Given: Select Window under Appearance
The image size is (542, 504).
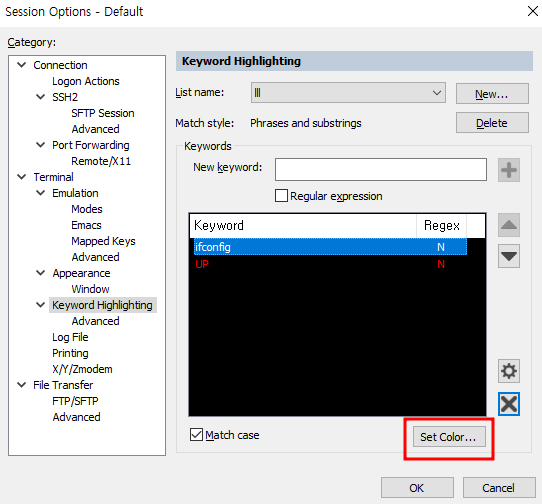Looking at the screenshot, I should tap(90, 289).
